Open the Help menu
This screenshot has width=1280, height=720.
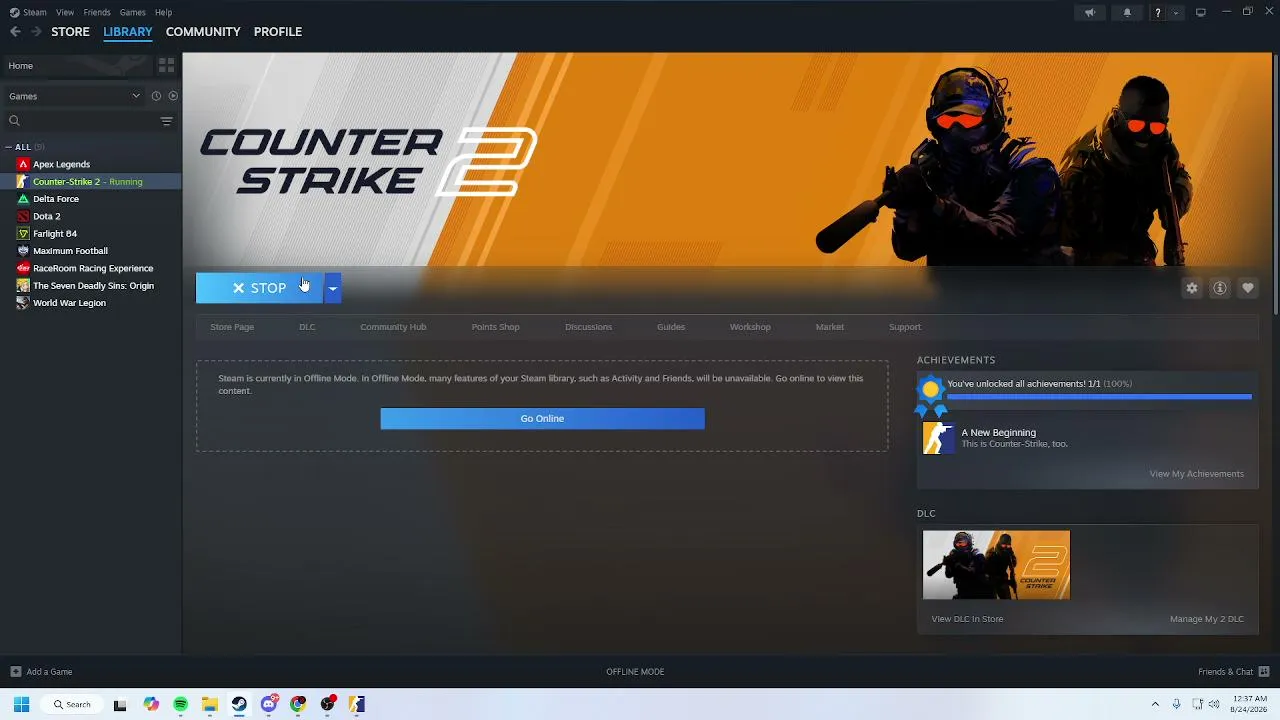pyautogui.click(x=164, y=12)
